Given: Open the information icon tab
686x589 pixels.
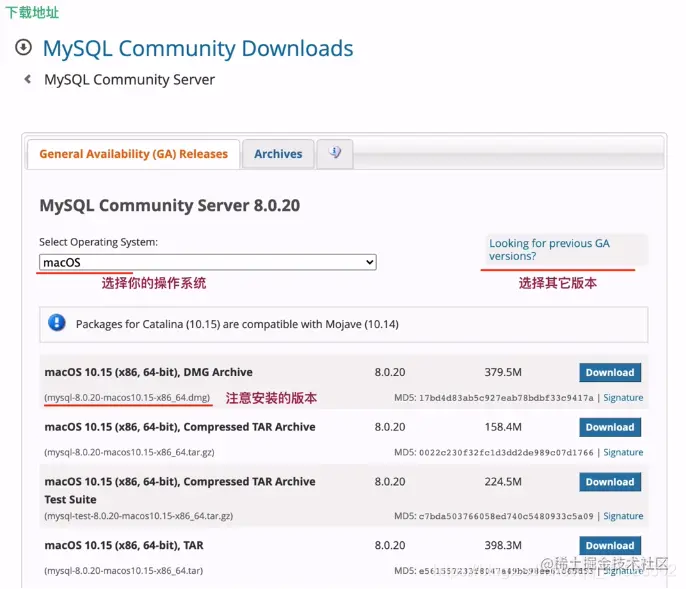Looking at the screenshot, I should pos(335,153).
